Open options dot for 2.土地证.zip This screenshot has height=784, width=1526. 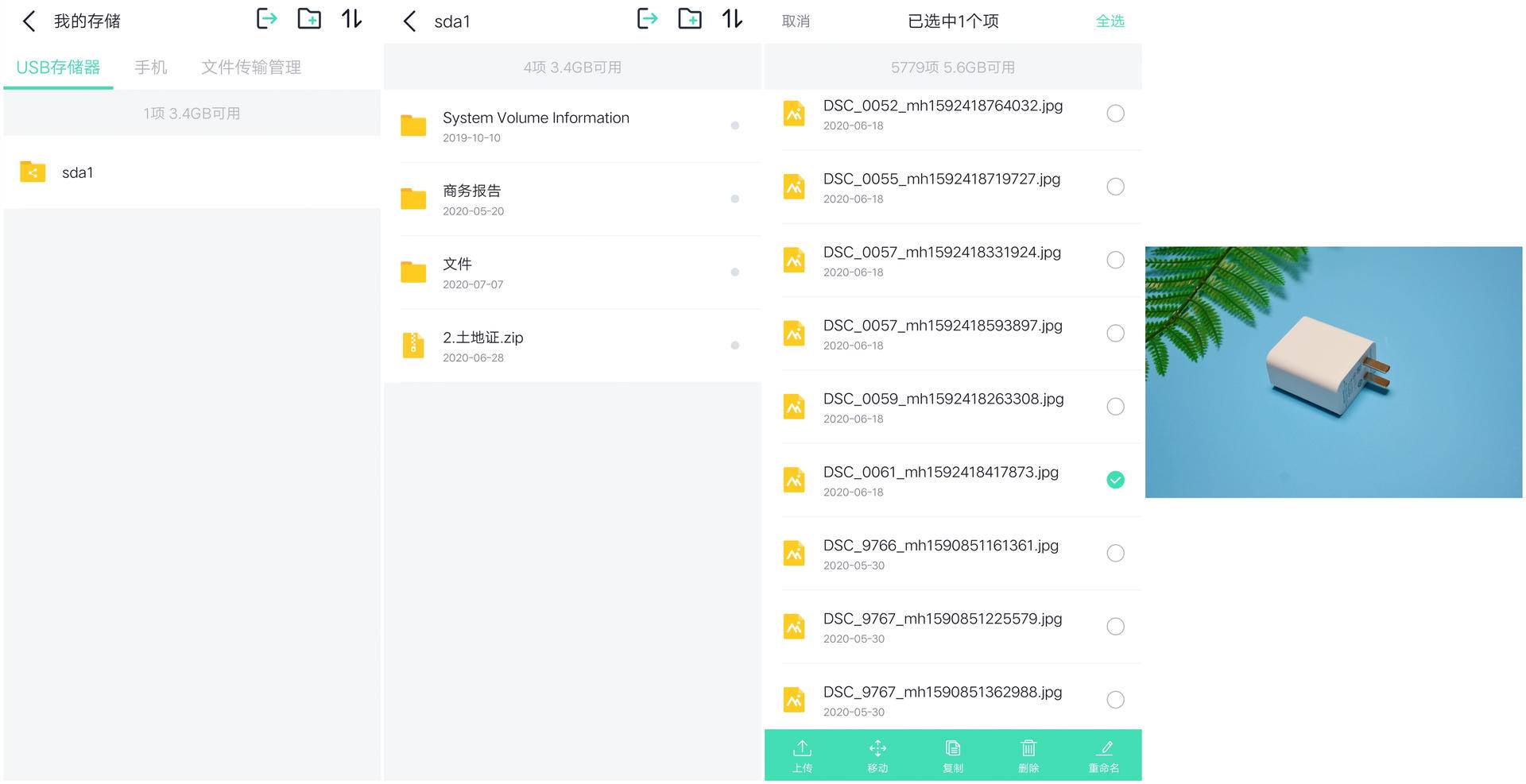pos(735,346)
